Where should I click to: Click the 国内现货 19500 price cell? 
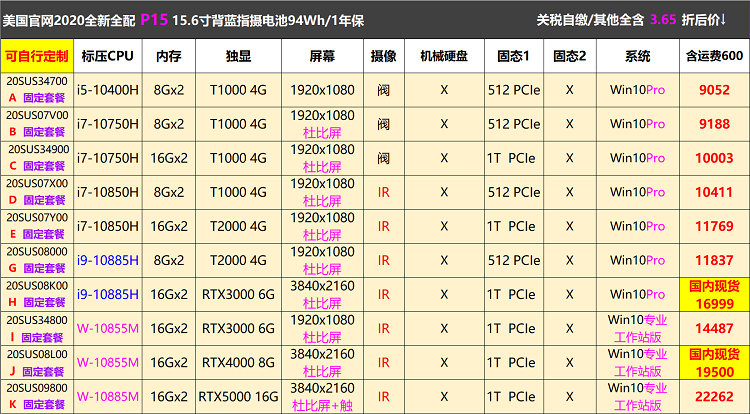point(715,362)
